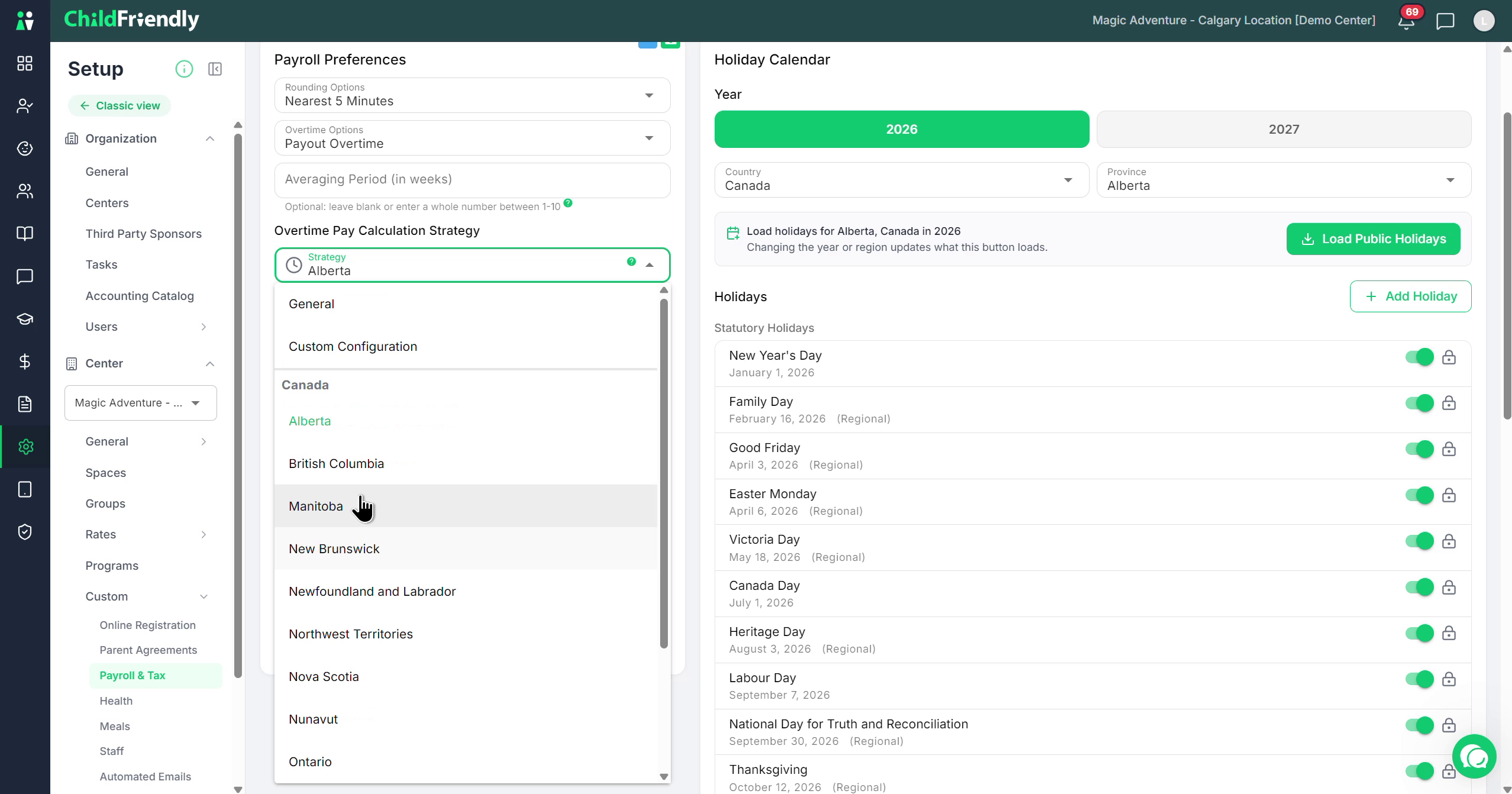Screen dimensions: 1512x794
Task: Toggle the Labour Day holiday switch
Action: pyautogui.click(x=1420, y=679)
